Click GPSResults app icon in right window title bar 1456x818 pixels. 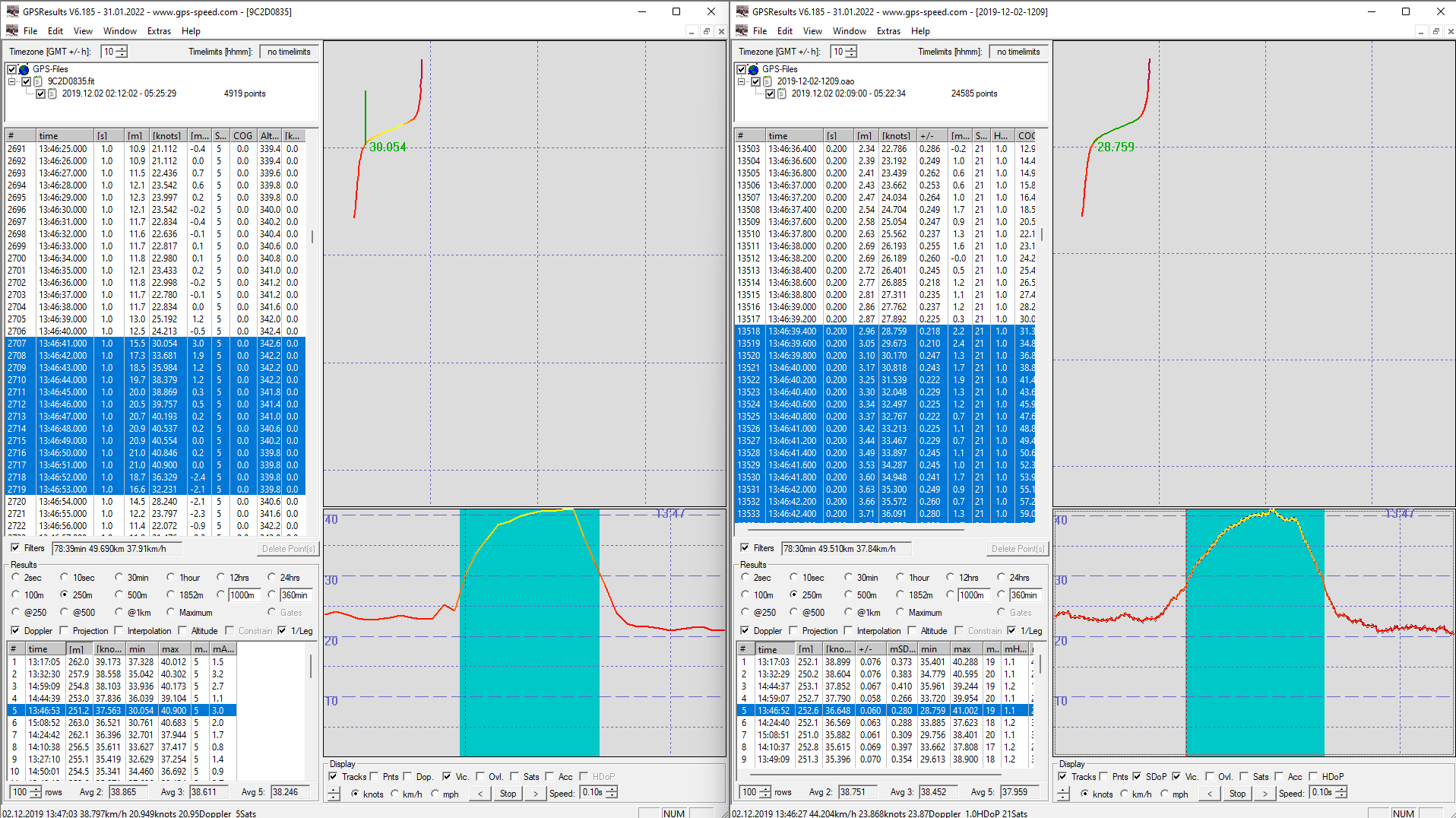click(x=742, y=11)
